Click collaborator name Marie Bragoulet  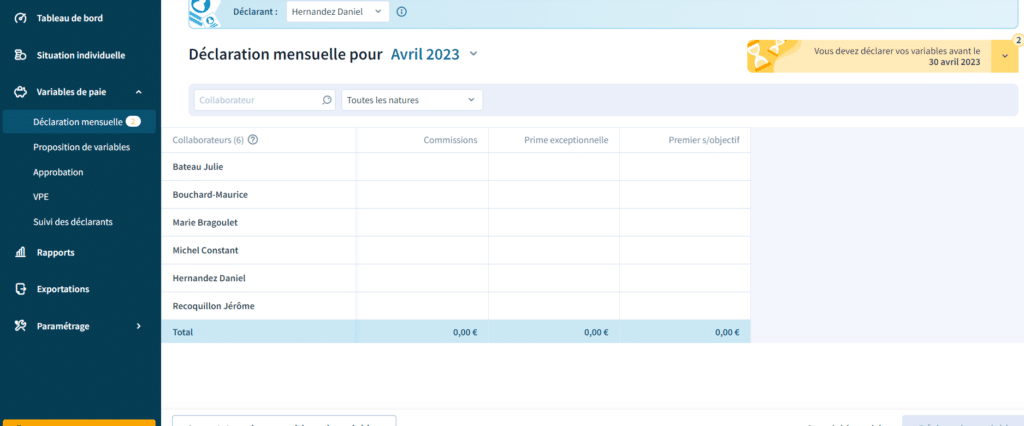(x=205, y=222)
